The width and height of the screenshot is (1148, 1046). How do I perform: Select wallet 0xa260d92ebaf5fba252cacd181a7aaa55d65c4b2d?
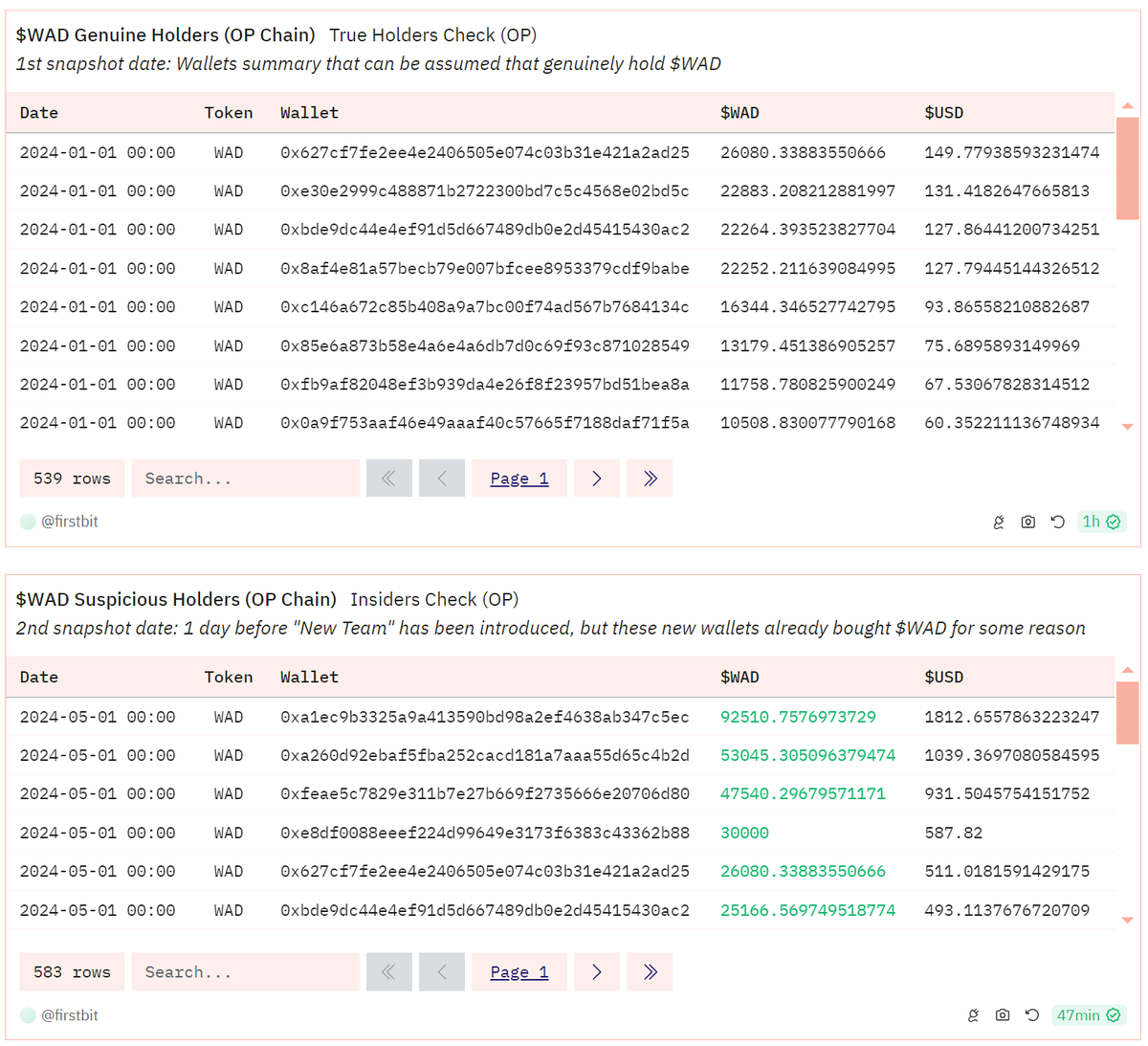coord(485,756)
